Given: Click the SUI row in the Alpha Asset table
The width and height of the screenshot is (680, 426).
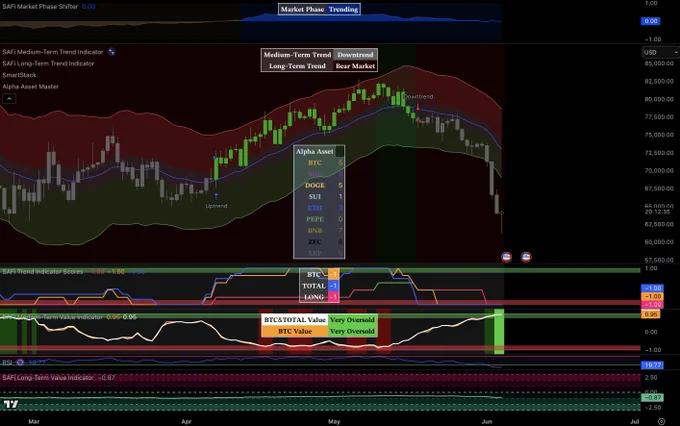Looking at the screenshot, I should coord(319,197).
